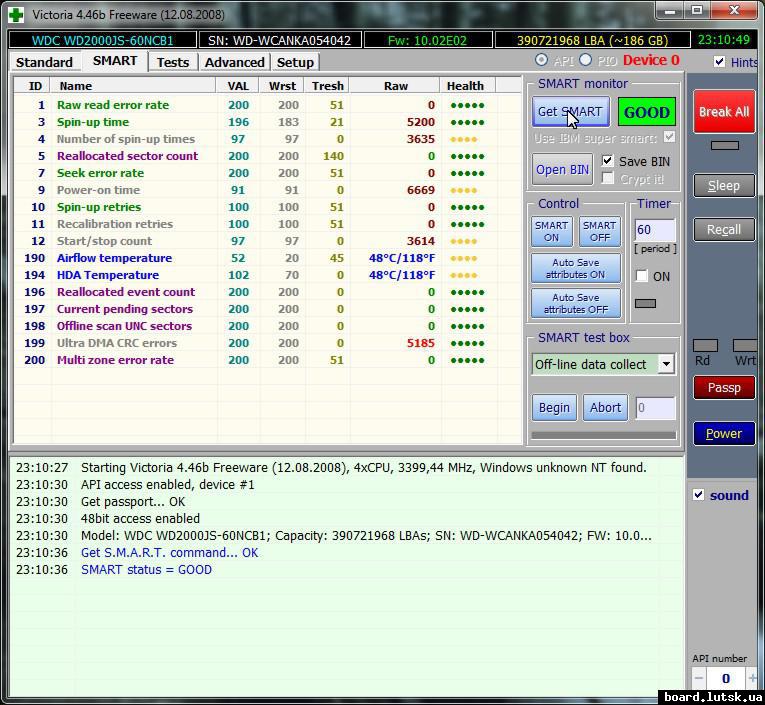Switch to the Advanced tab
Viewport: 765px width, 705px height.
coord(234,62)
